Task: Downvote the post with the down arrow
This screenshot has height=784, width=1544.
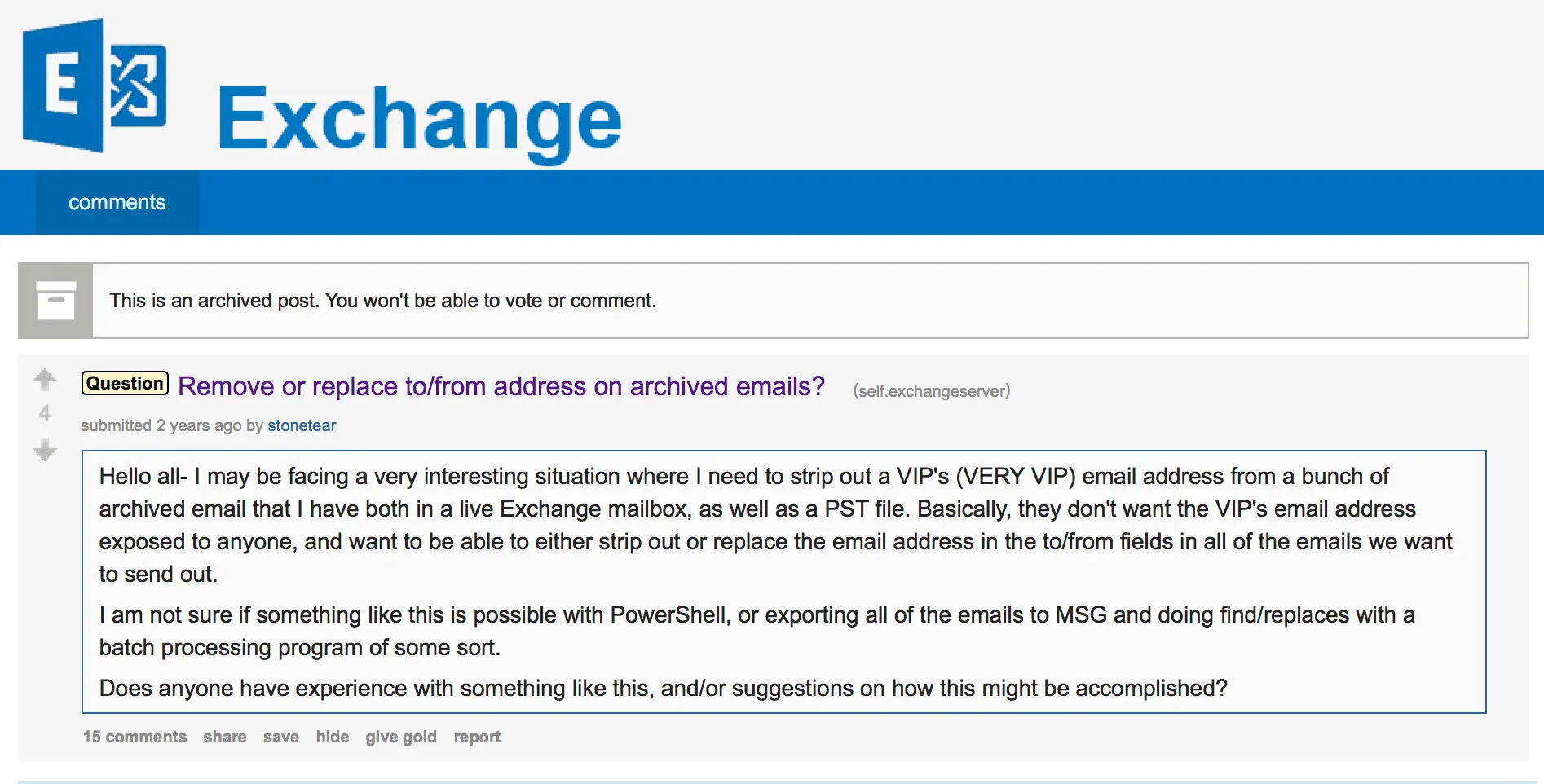Action: (45, 449)
